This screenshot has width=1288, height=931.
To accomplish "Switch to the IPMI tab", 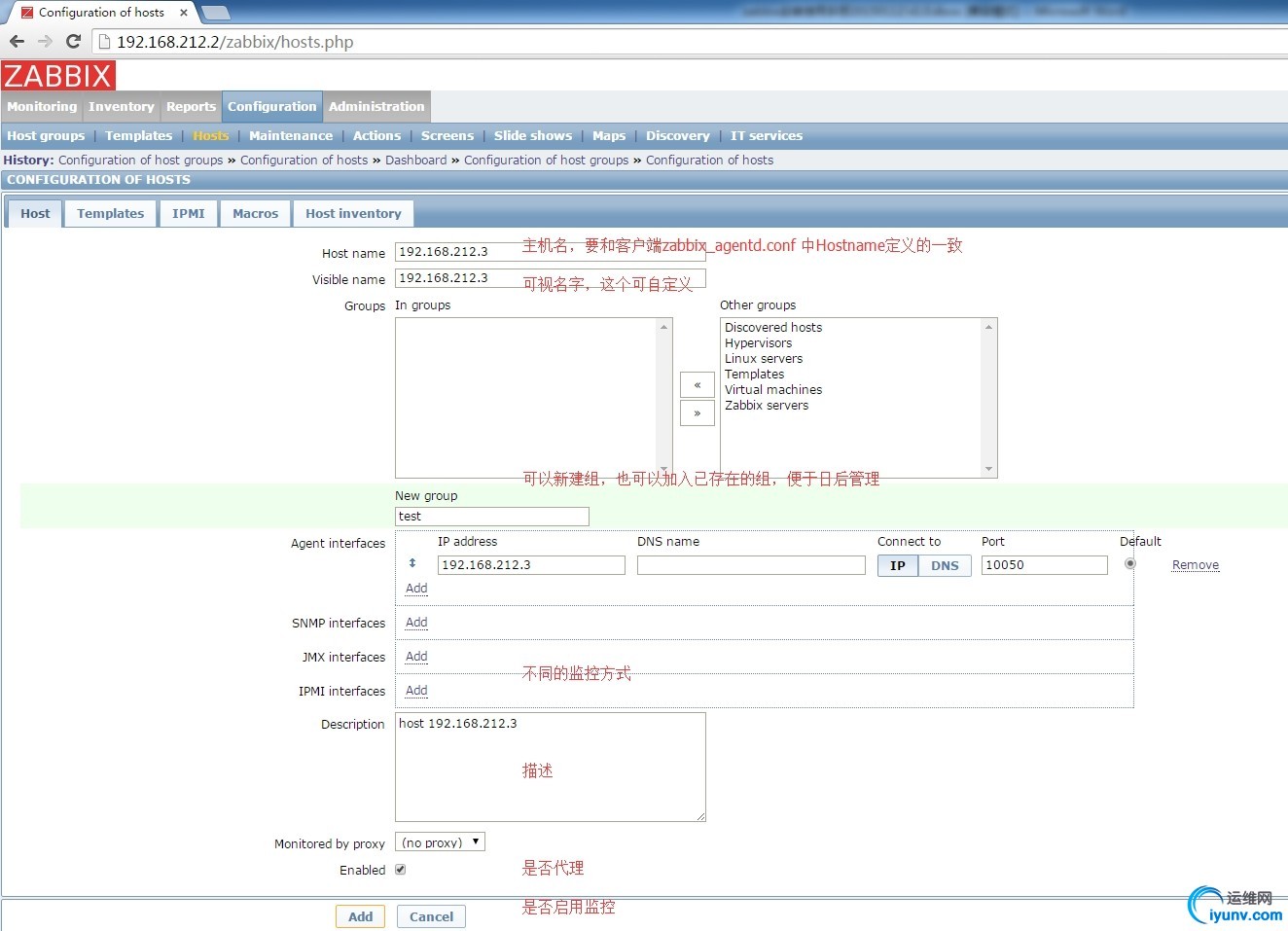I will [189, 214].
